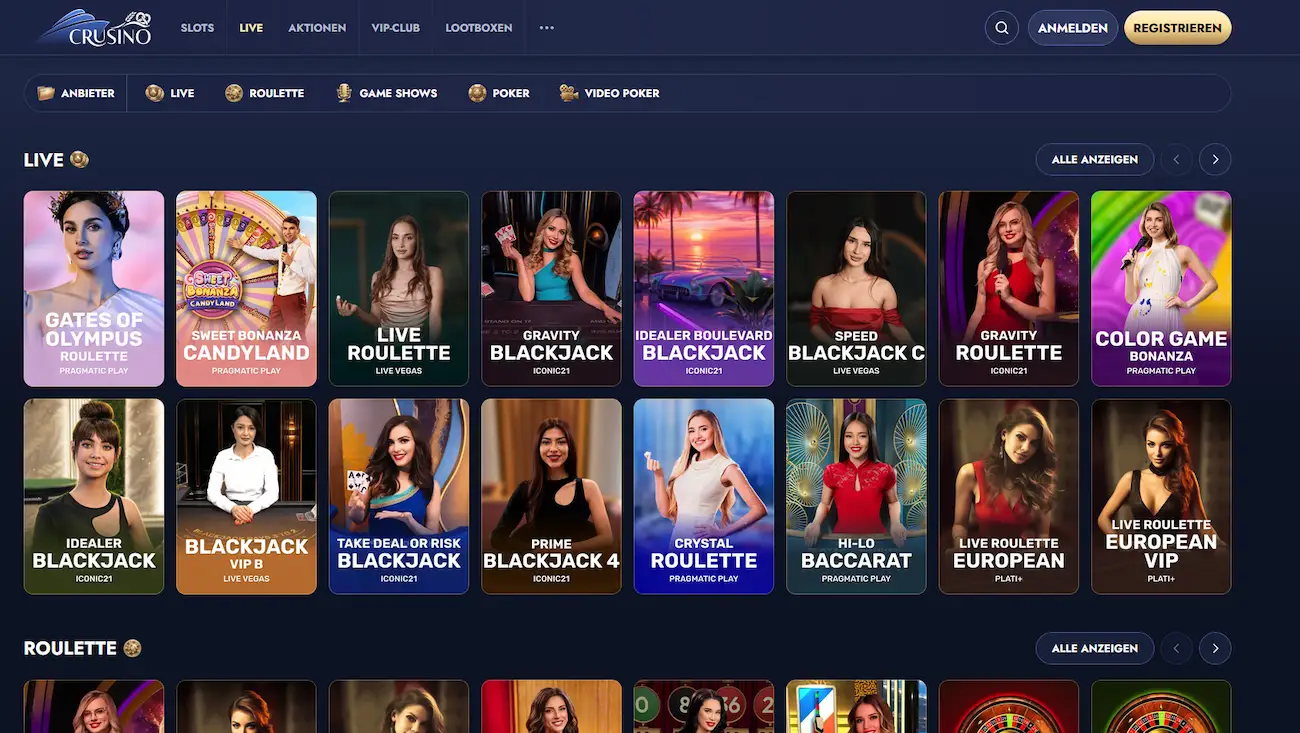This screenshot has width=1300, height=733.
Task: Open Crystal Roulette game card
Action: [x=704, y=497]
